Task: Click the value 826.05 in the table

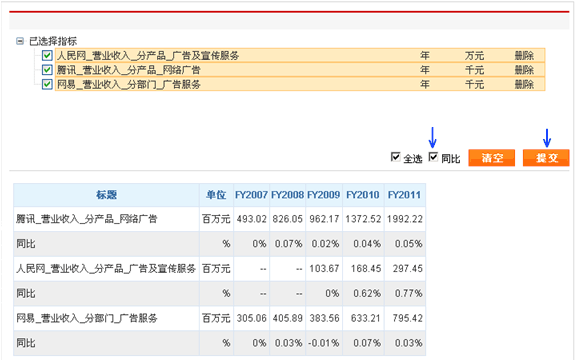Action: click(288, 219)
